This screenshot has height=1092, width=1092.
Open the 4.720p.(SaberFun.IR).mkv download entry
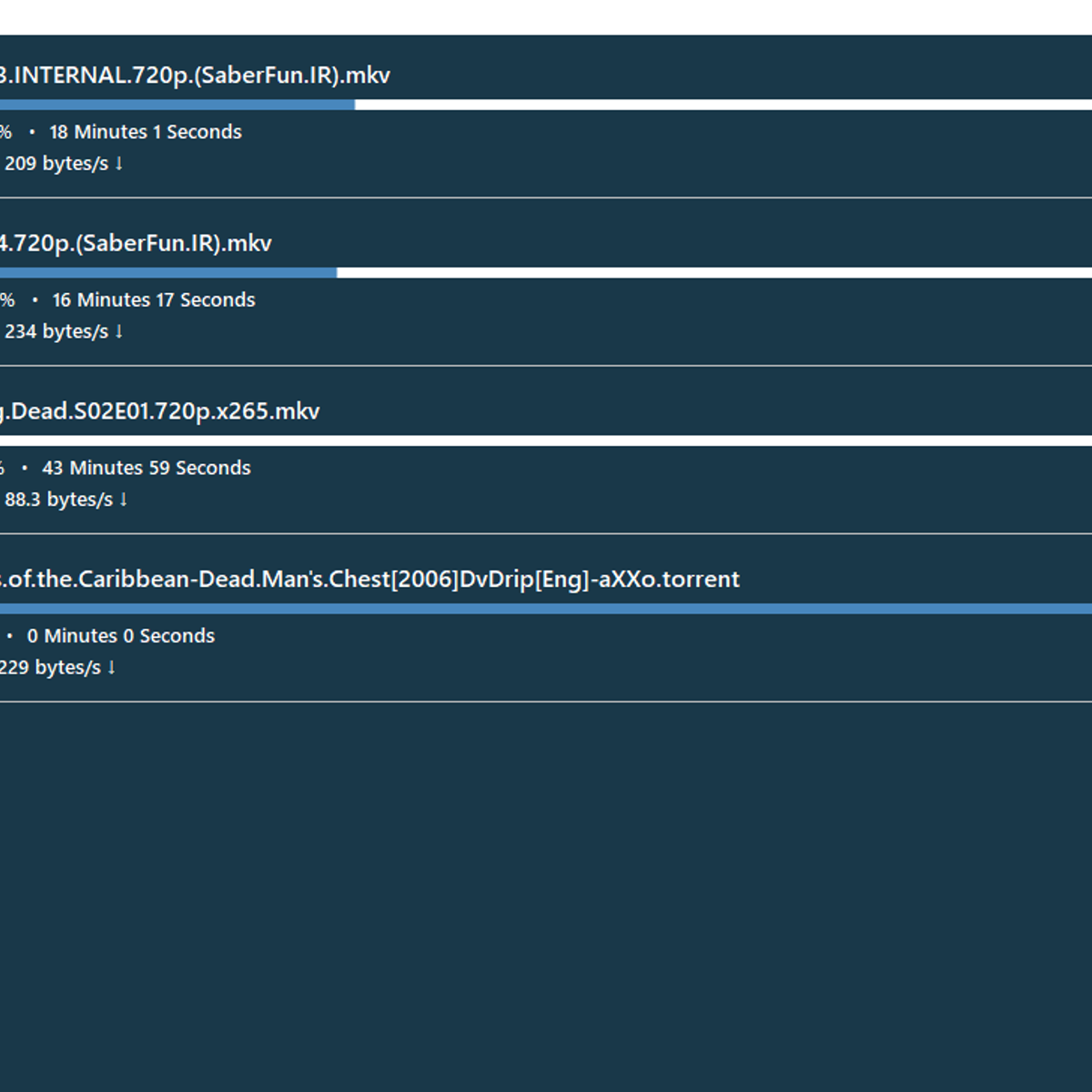[136, 244]
